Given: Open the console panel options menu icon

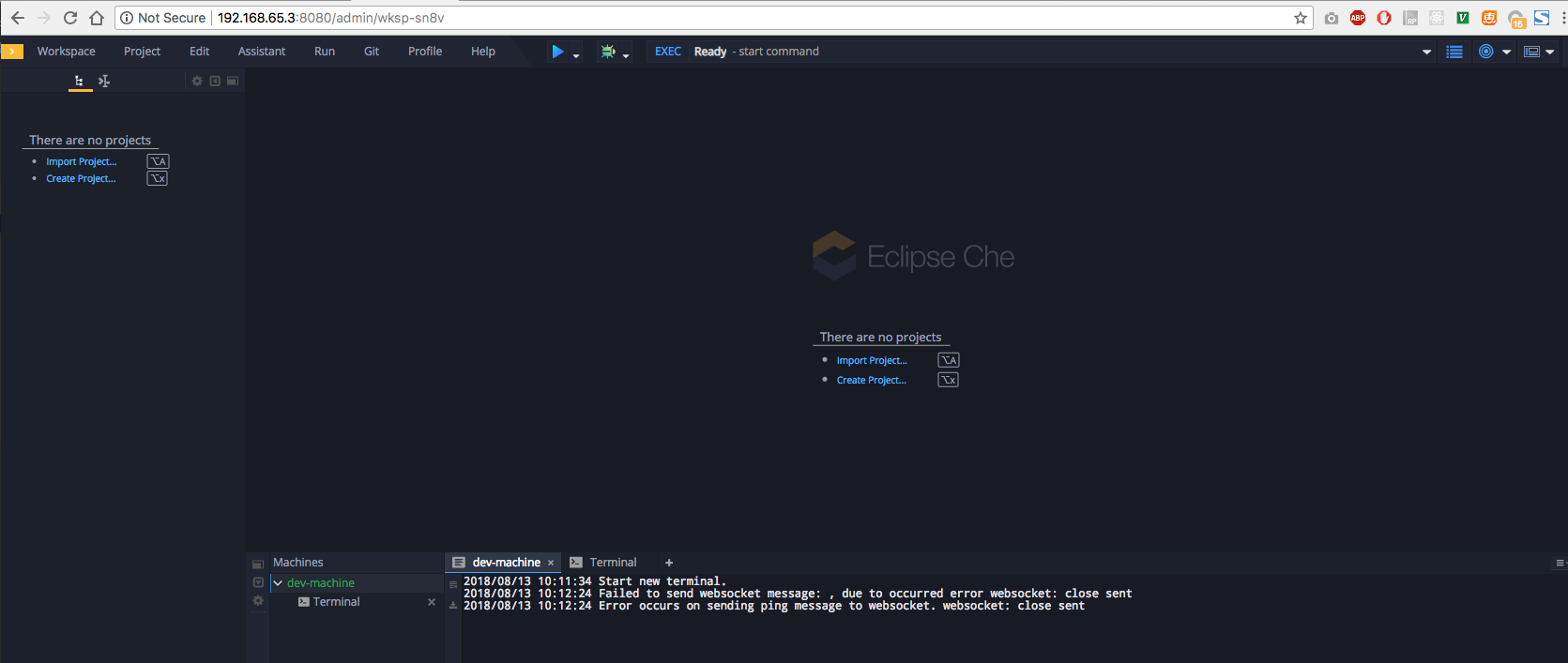Looking at the screenshot, I should pyautogui.click(x=1560, y=563).
